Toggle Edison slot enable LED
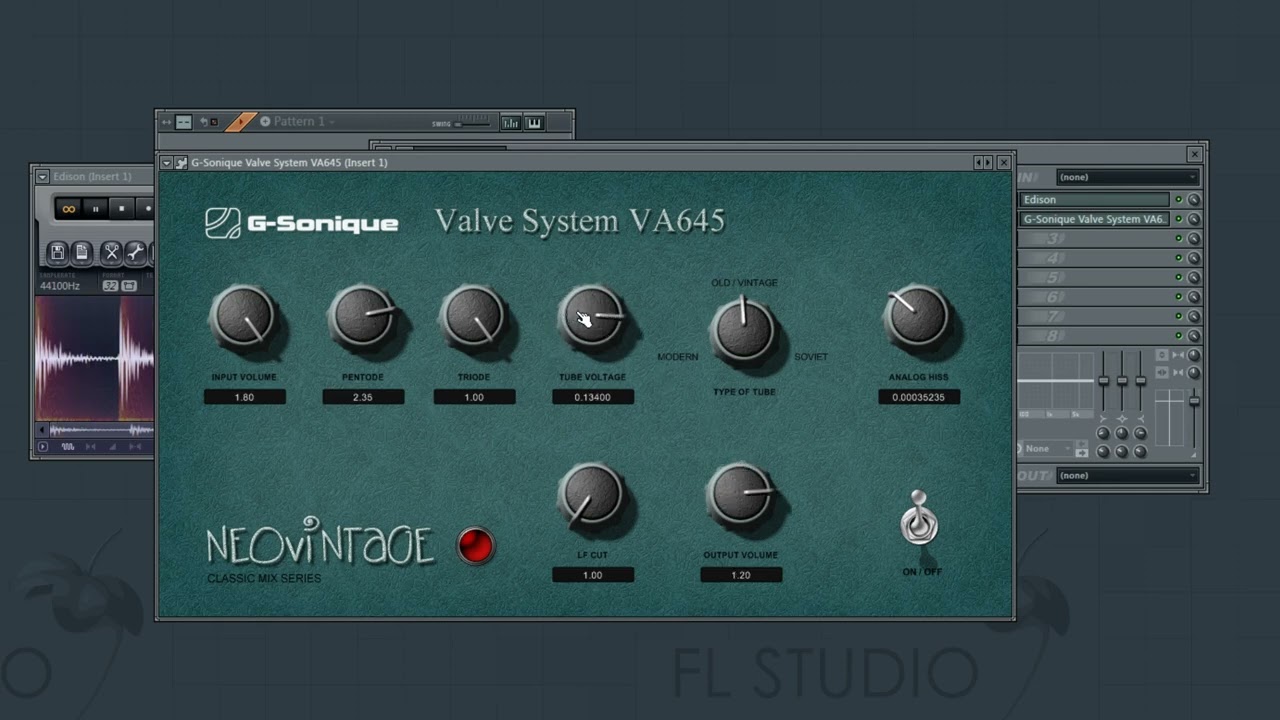This screenshot has width=1280, height=720. coord(1178,200)
